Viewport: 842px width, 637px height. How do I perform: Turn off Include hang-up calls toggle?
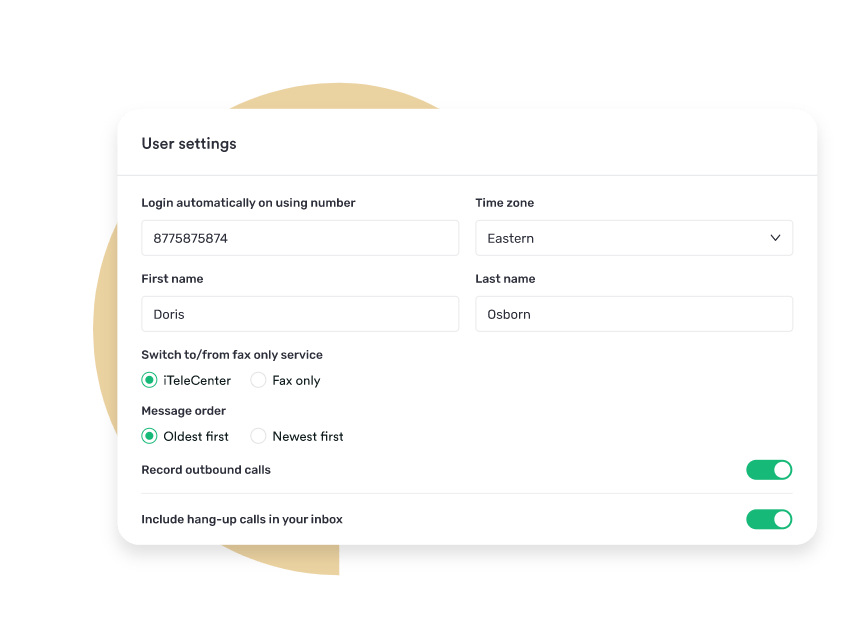point(769,519)
